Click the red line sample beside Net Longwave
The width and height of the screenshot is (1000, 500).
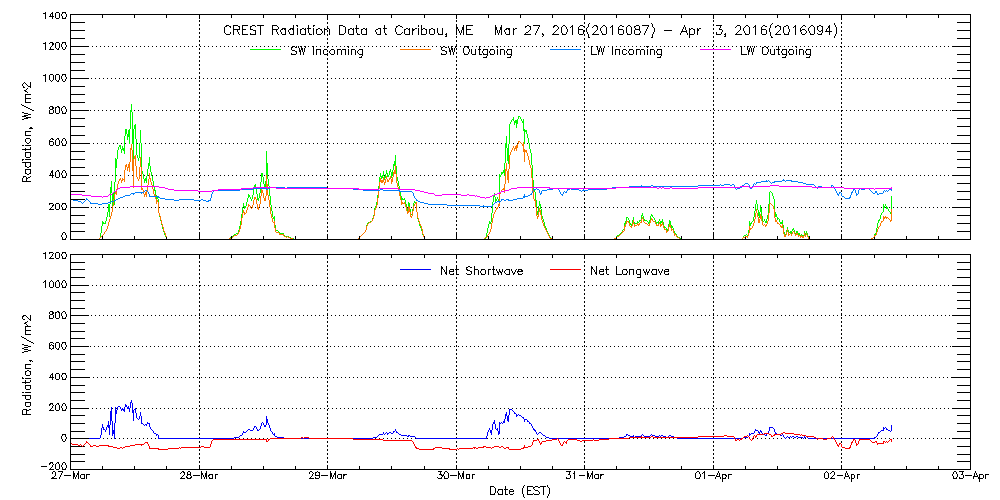click(x=565, y=270)
